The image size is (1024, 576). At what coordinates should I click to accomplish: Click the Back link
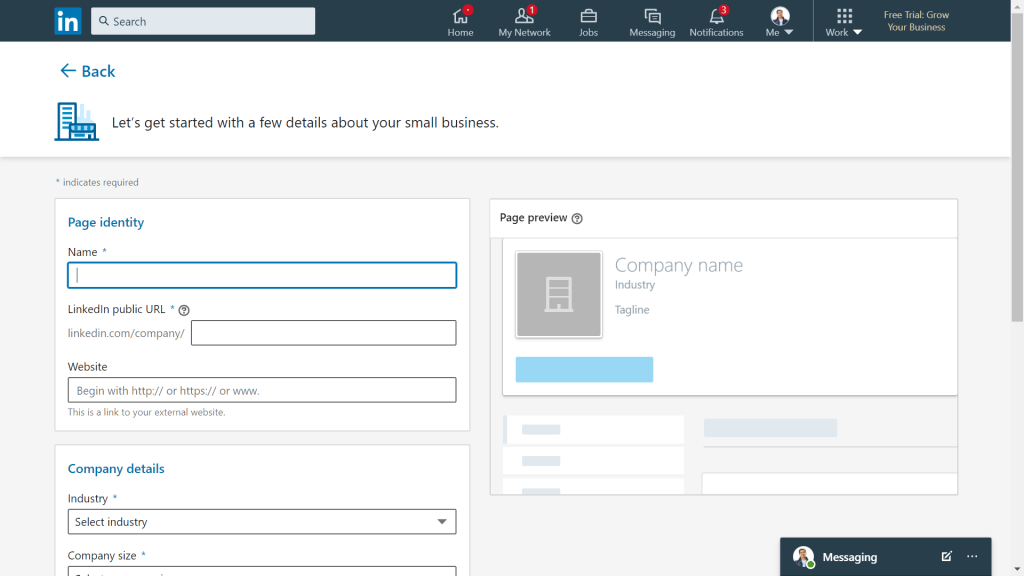tap(88, 71)
